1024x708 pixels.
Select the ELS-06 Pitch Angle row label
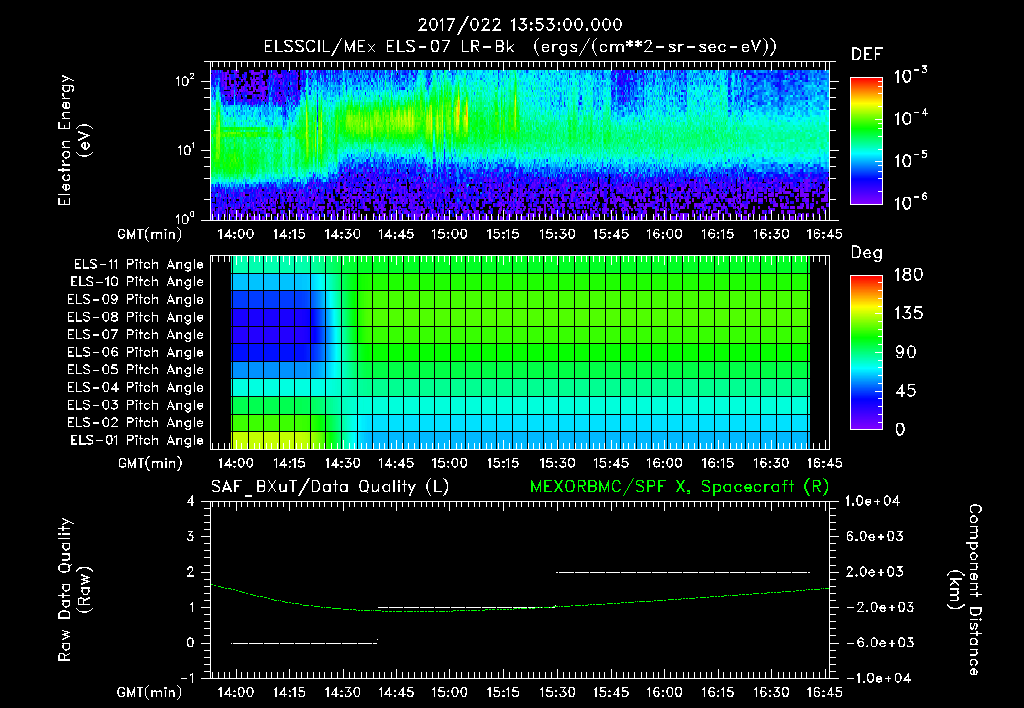click(136, 352)
